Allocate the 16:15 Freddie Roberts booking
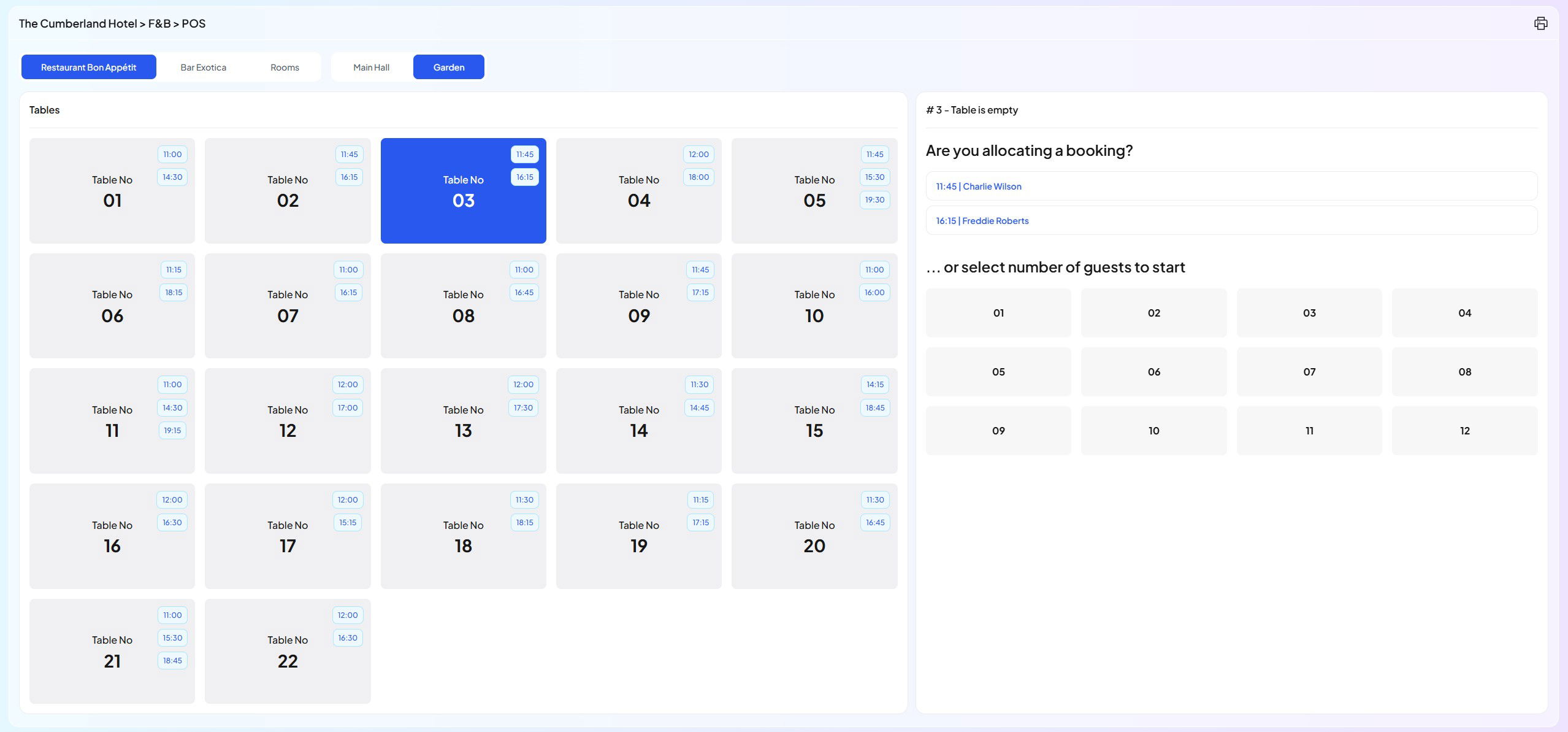The width and height of the screenshot is (1568, 732). pos(1231,220)
